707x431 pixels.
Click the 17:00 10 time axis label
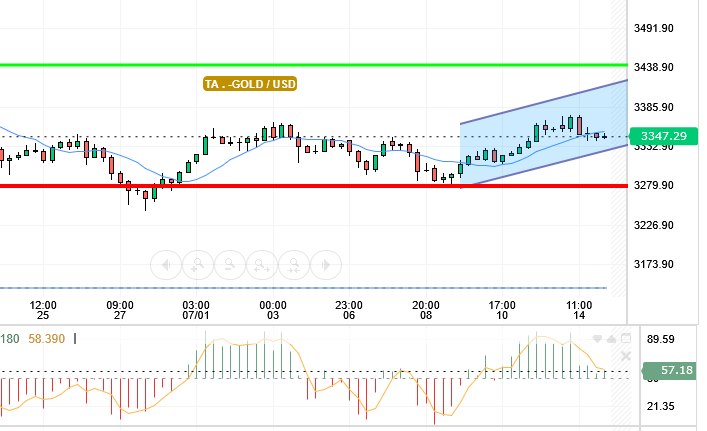[x=502, y=310]
